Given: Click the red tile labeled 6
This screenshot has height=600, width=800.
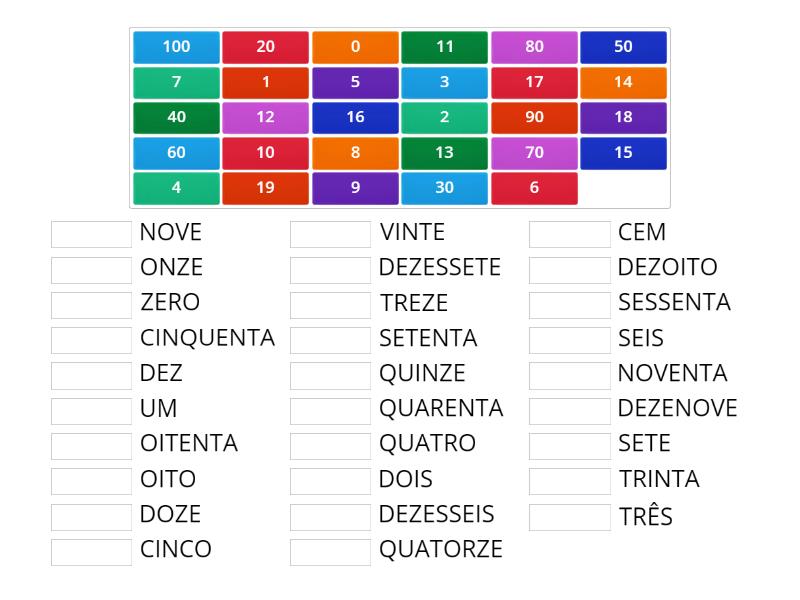Looking at the screenshot, I should pos(534,186).
